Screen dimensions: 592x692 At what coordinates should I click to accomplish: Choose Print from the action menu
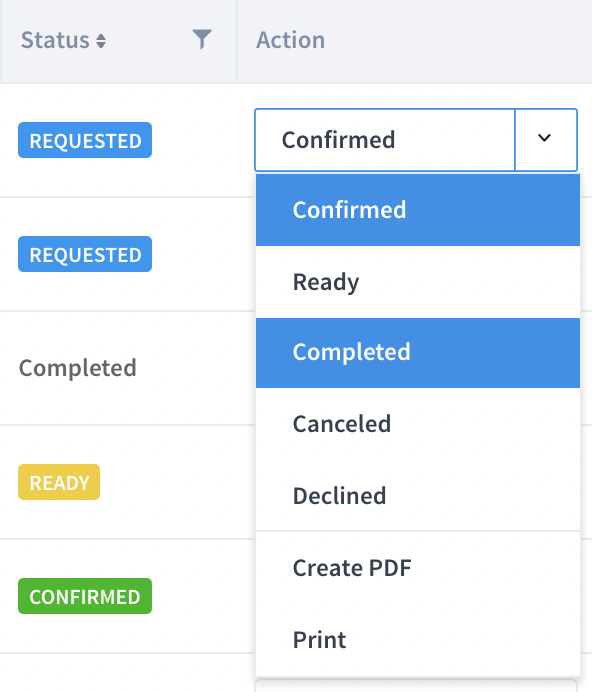(x=418, y=640)
